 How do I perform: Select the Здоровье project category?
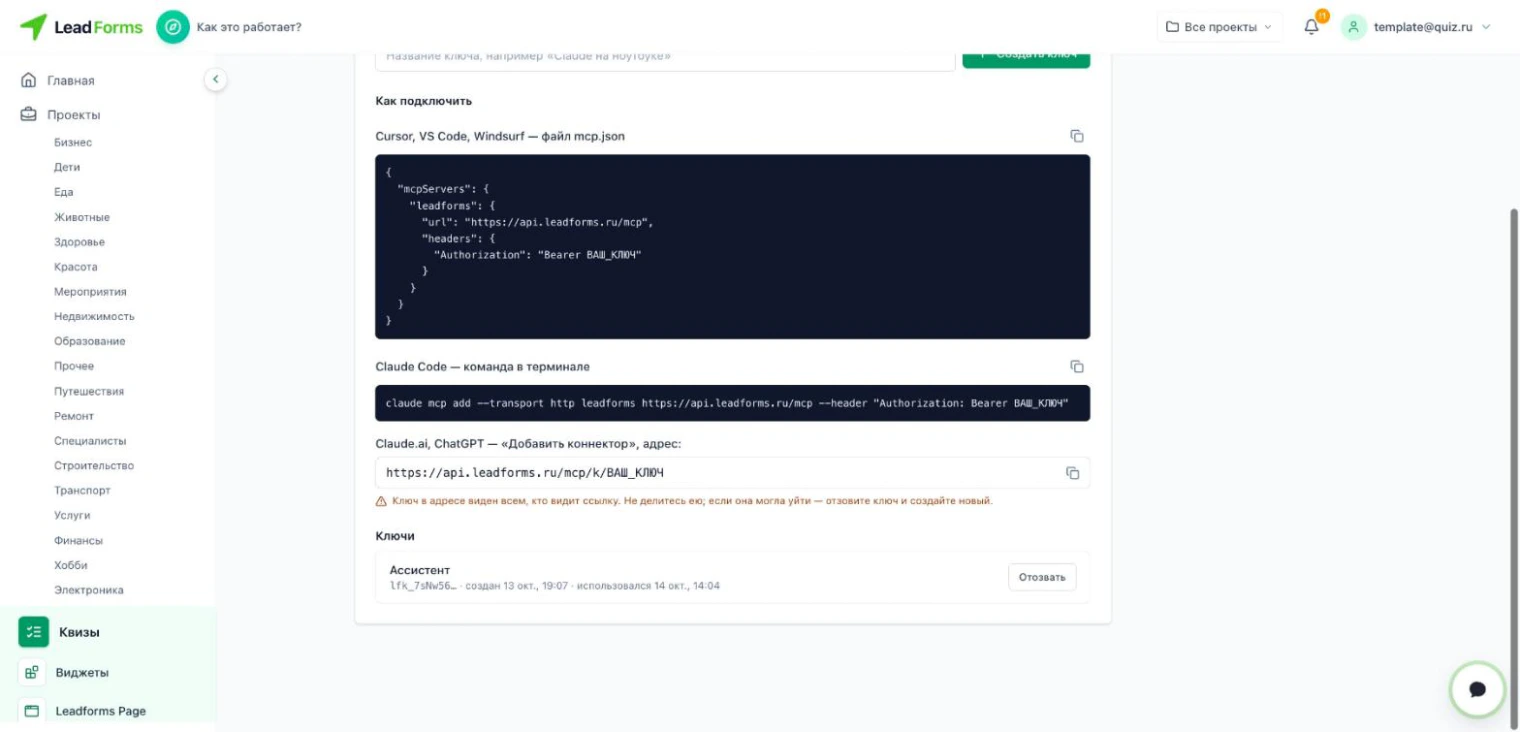[x=79, y=242]
